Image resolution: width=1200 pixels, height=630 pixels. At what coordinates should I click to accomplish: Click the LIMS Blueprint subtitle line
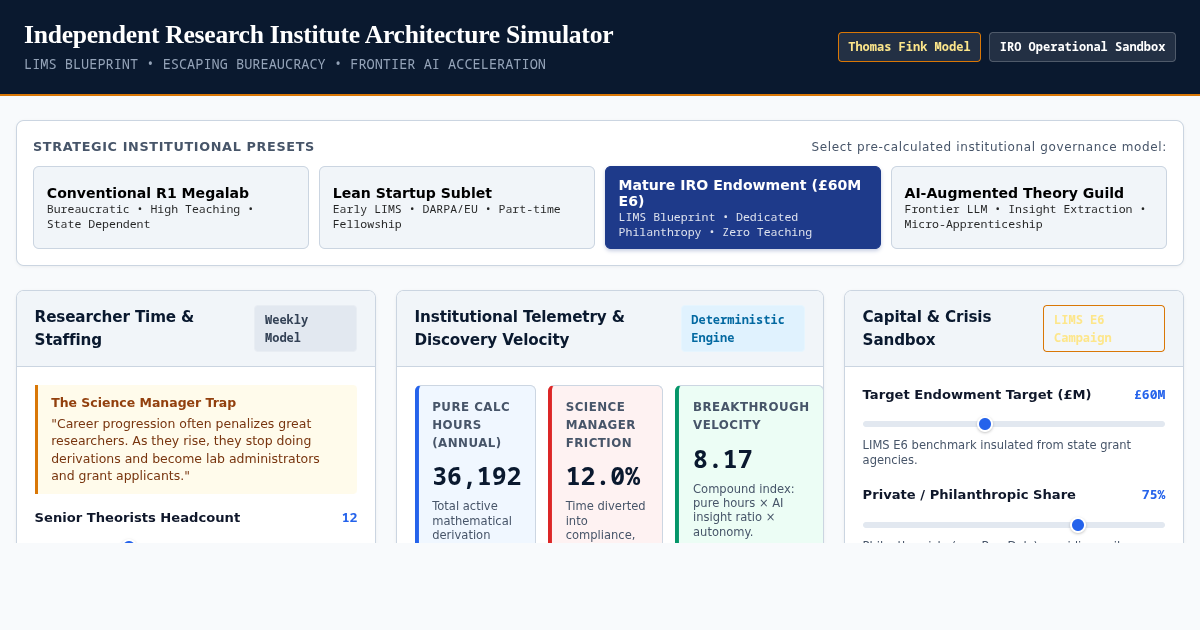pyautogui.click(x=285, y=65)
